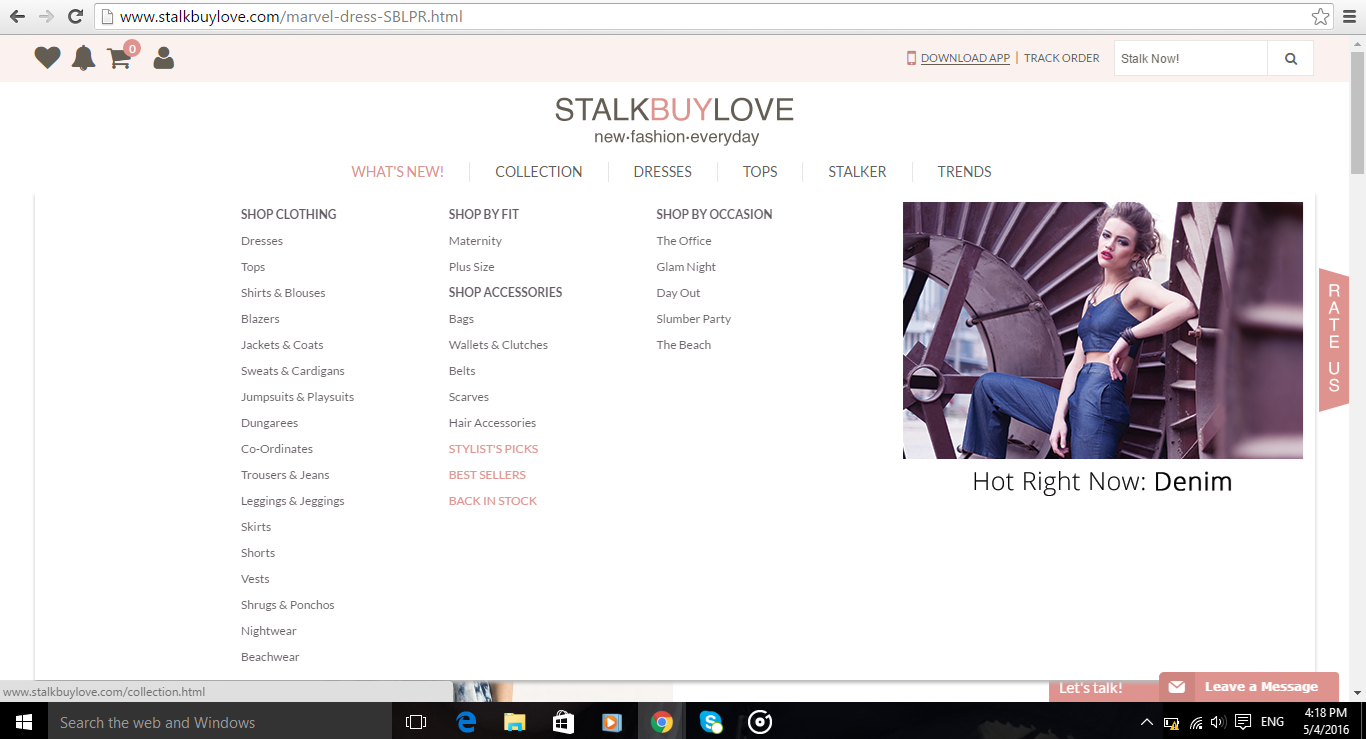The image size is (1366, 739).
Task: Click the TRACK ORDER link
Action: point(1061,58)
